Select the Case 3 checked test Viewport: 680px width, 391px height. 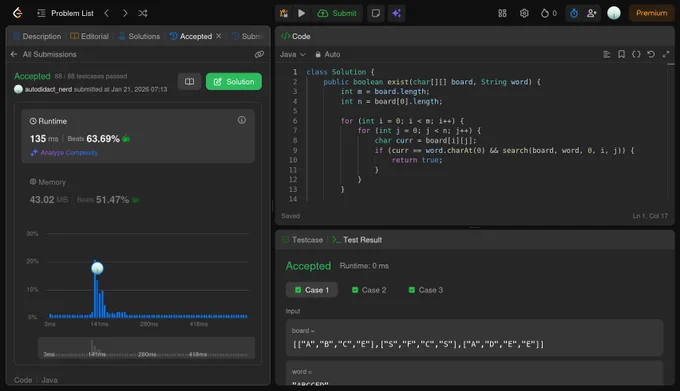pos(425,290)
